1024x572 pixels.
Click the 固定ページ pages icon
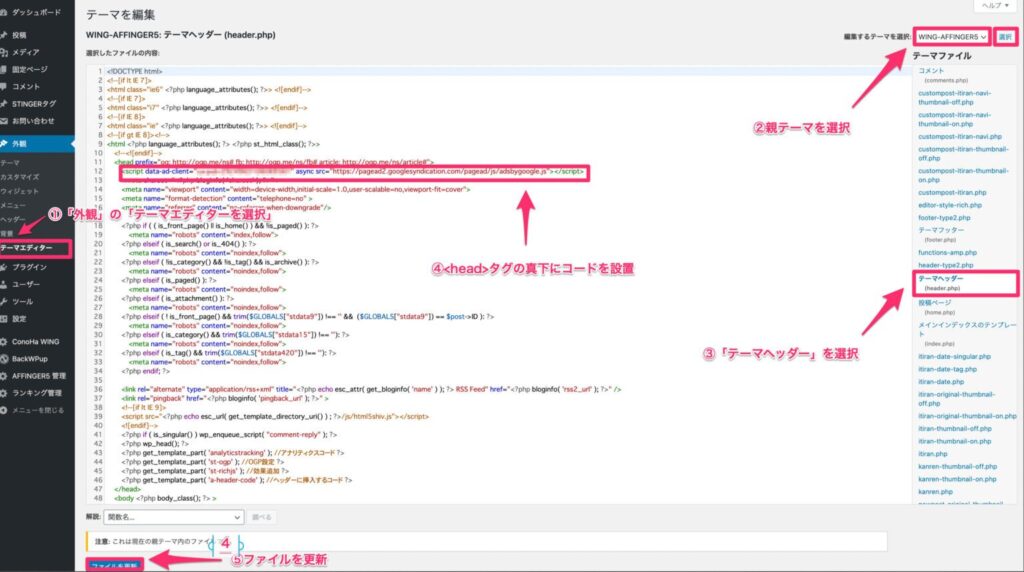click(x=3, y=69)
